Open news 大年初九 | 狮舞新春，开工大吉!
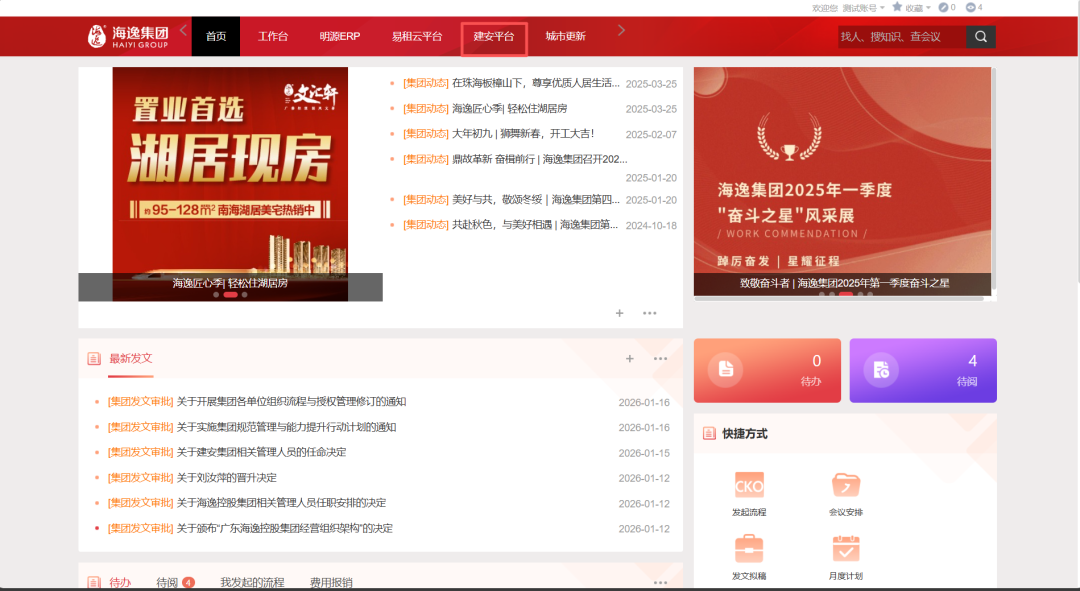 pos(523,134)
